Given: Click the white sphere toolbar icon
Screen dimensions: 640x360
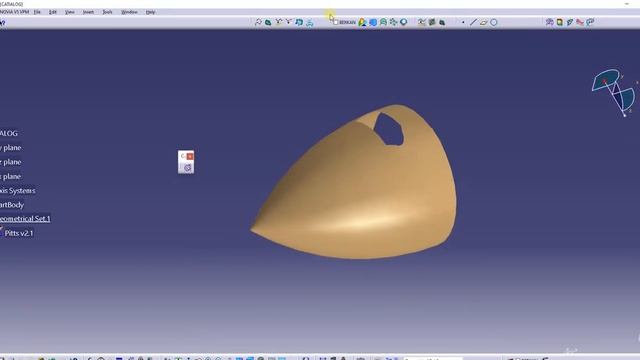Looking at the screenshot, I should (404, 22).
